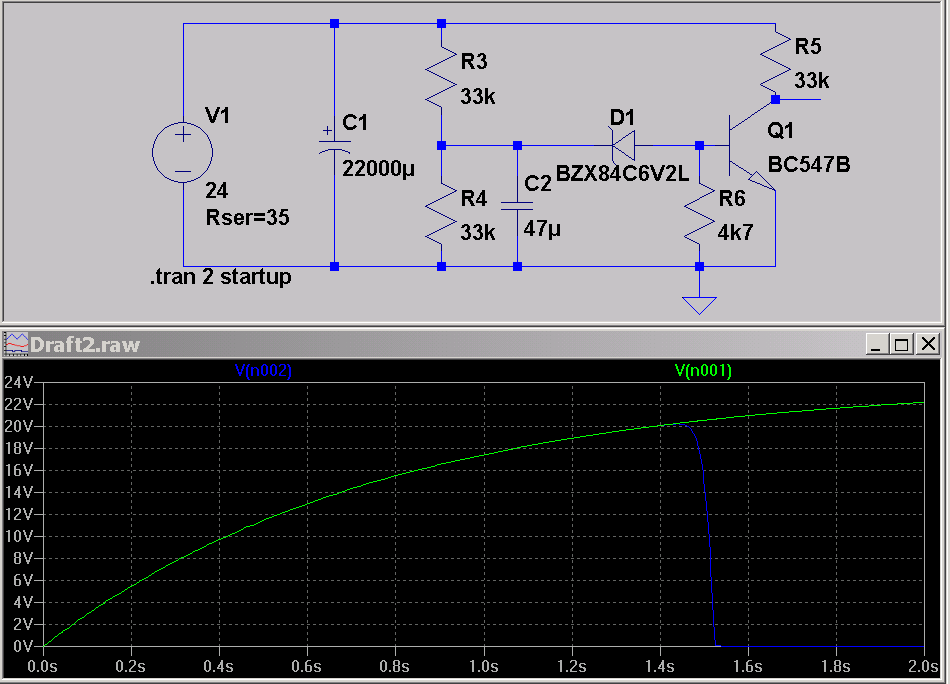Click the R4 33k value label
The height and width of the screenshot is (684, 950).
[x=478, y=233]
